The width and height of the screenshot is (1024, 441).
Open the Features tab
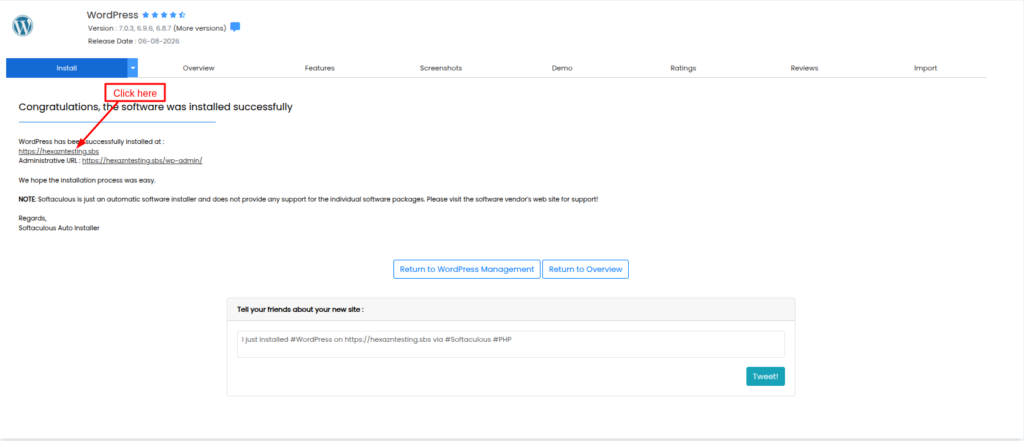pyautogui.click(x=320, y=68)
